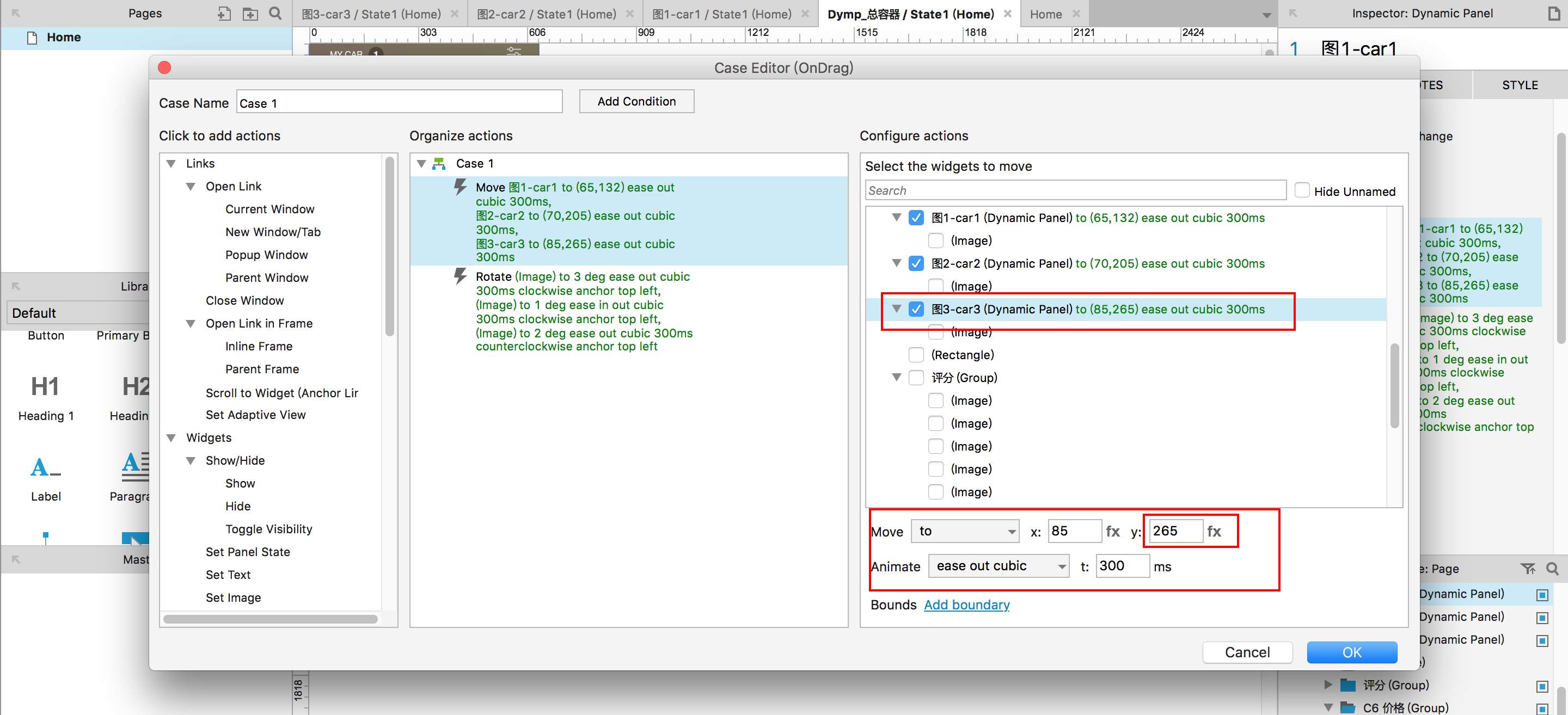Switch to 图1-car1 / State1 tab
1568x715 pixels.
[721, 14]
